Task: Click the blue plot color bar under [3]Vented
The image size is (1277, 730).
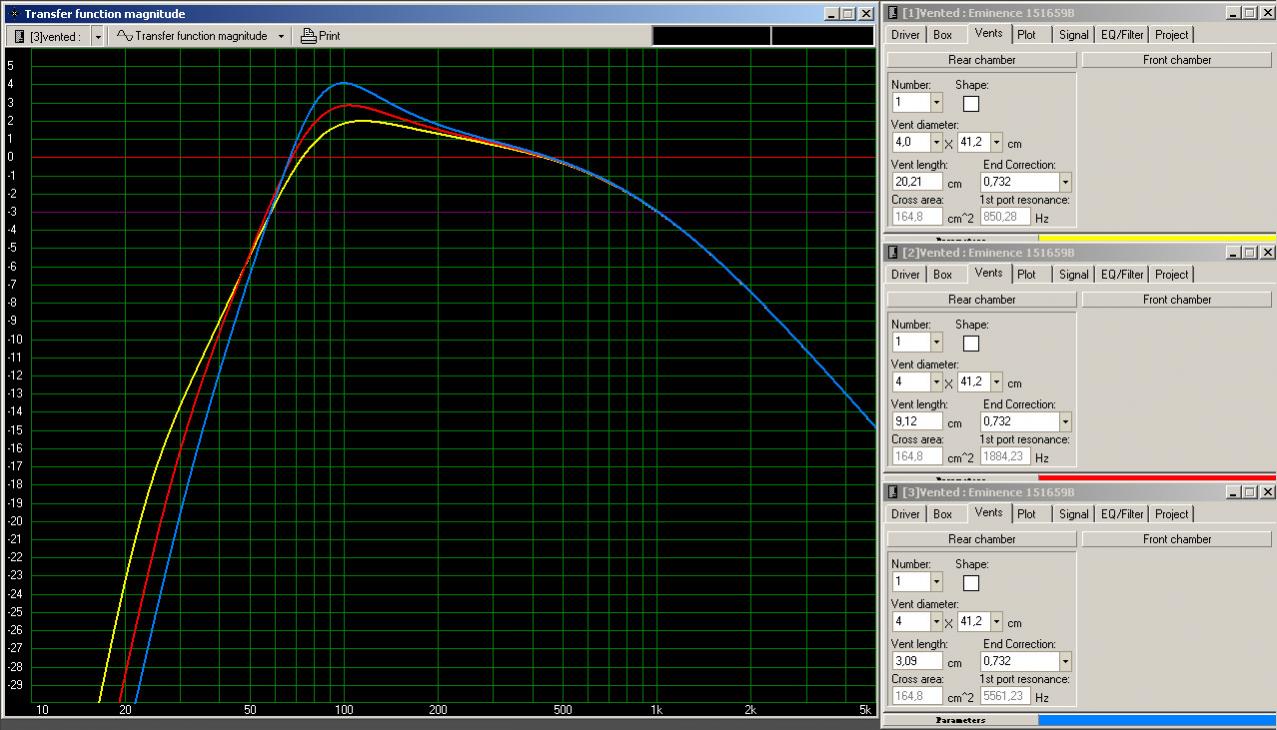Action: tap(1157, 720)
